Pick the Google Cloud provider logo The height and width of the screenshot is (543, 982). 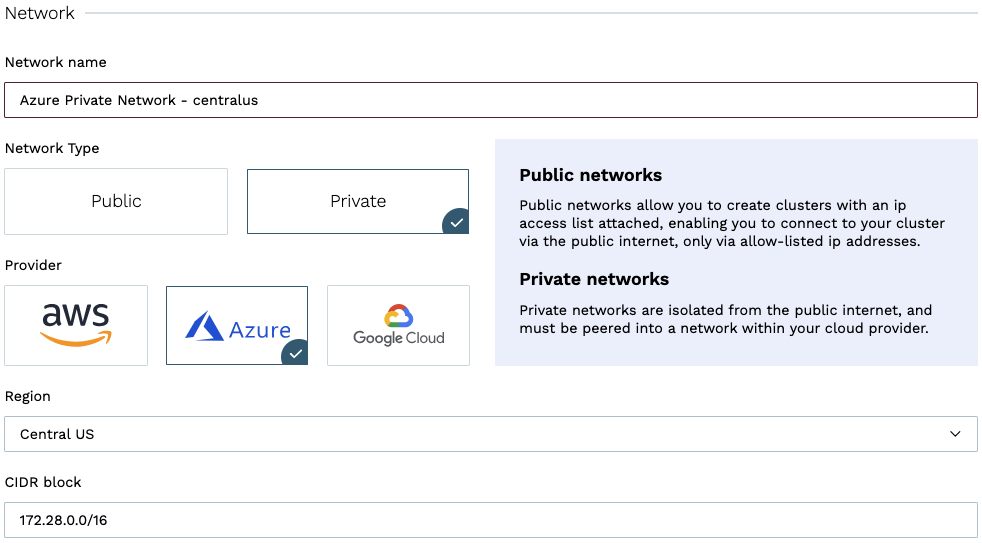click(398, 325)
